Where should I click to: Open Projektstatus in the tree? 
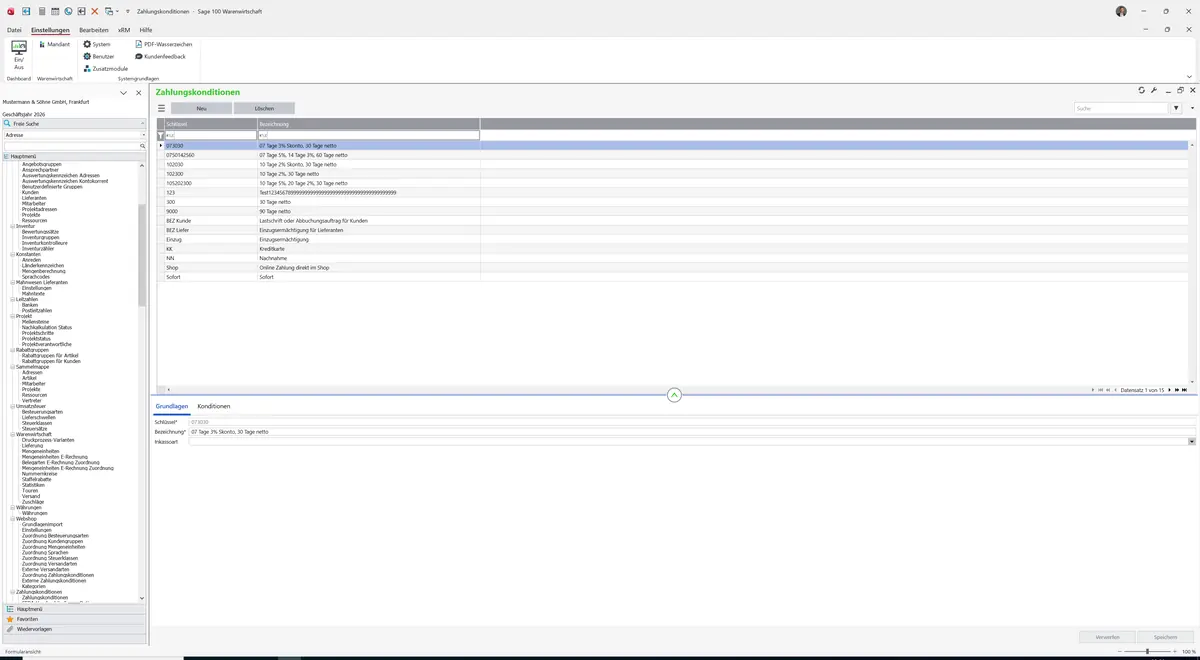38,338
